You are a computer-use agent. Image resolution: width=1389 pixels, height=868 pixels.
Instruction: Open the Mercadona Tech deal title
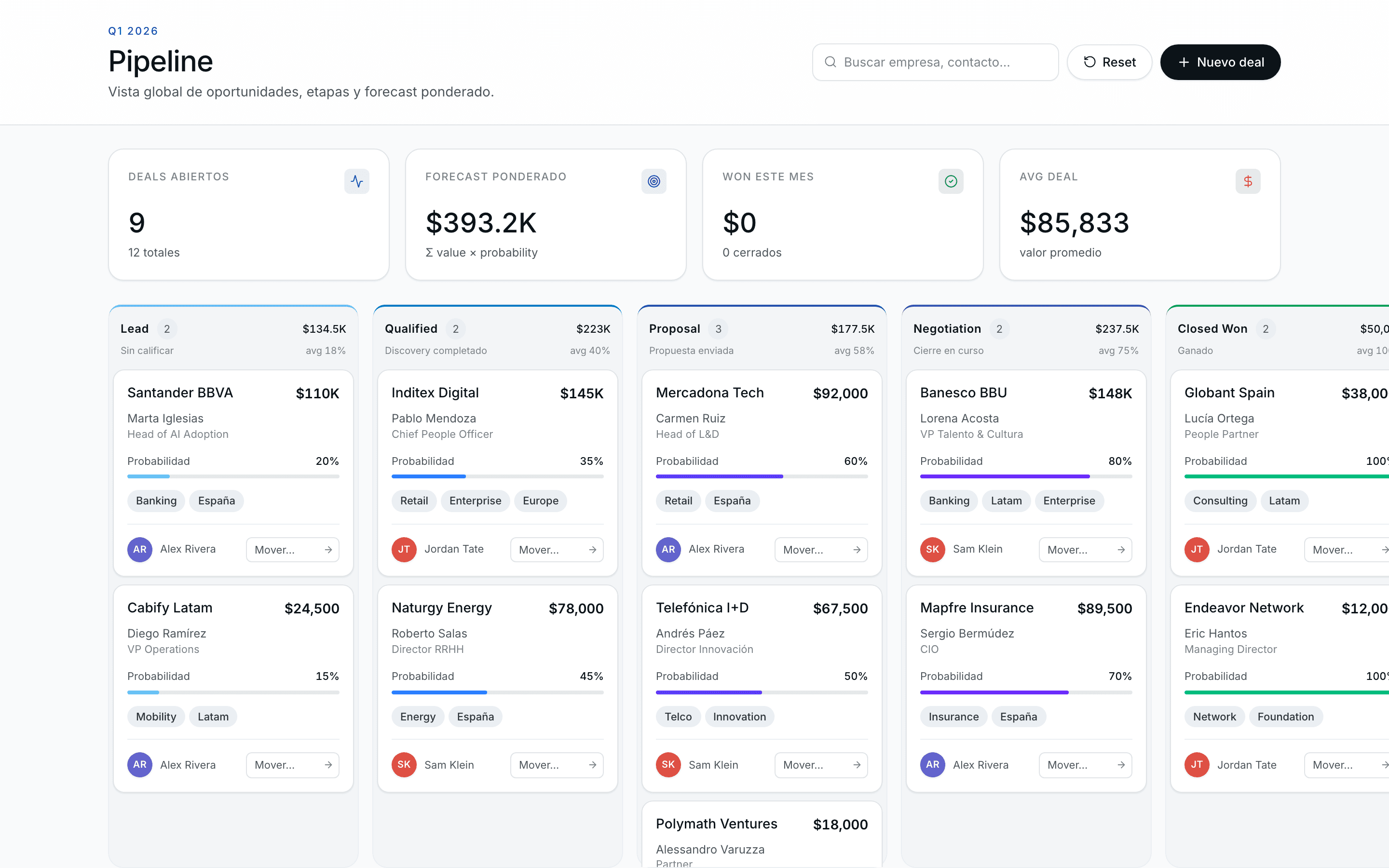pyautogui.click(x=710, y=393)
